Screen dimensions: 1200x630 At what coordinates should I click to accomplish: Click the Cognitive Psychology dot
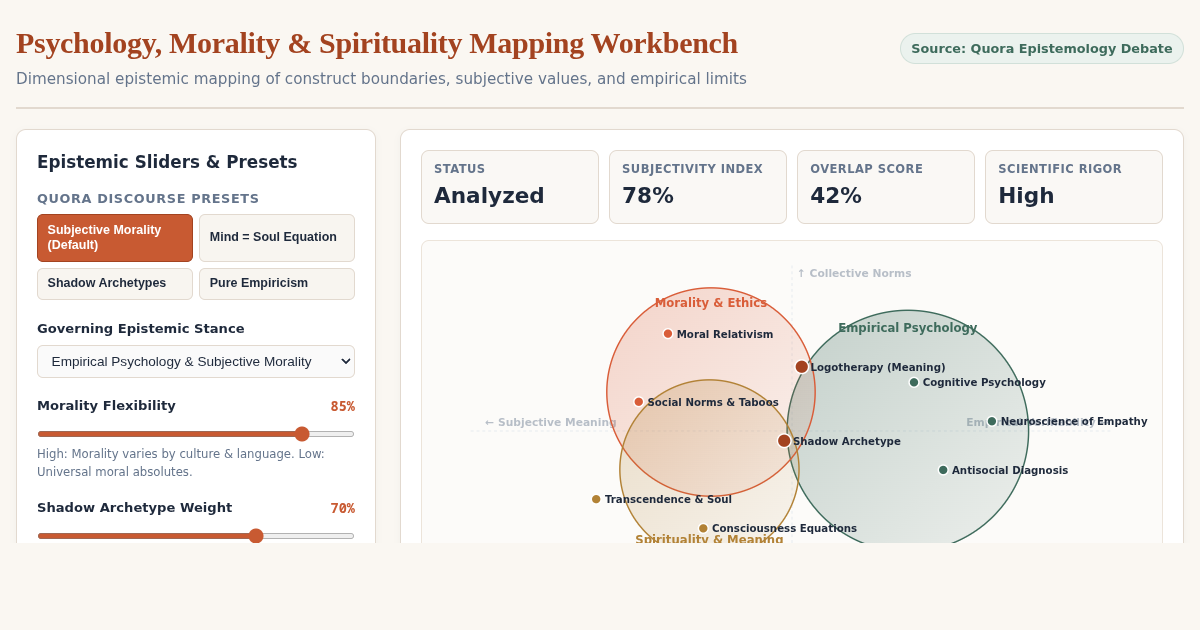point(914,382)
